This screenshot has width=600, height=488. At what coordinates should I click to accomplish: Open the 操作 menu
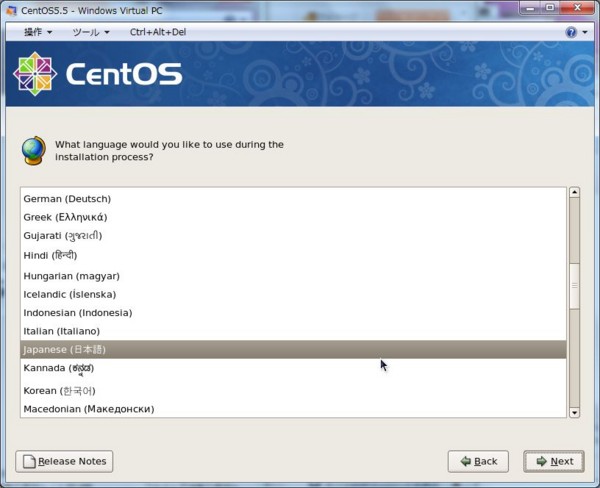pos(38,32)
